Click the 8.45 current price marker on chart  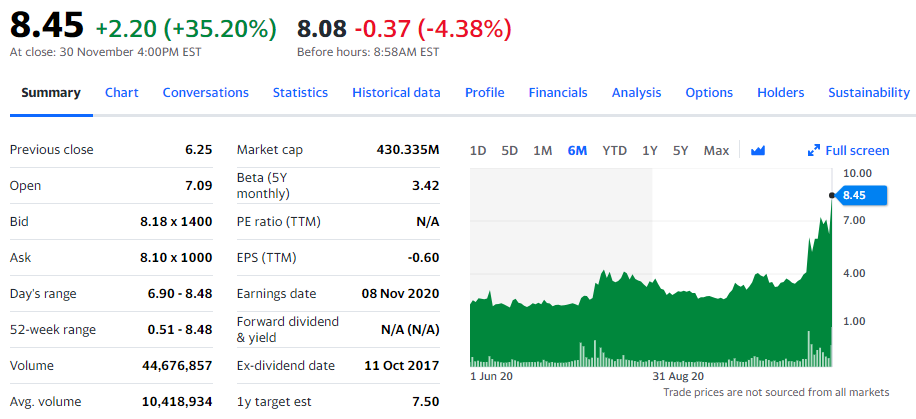coord(854,195)
